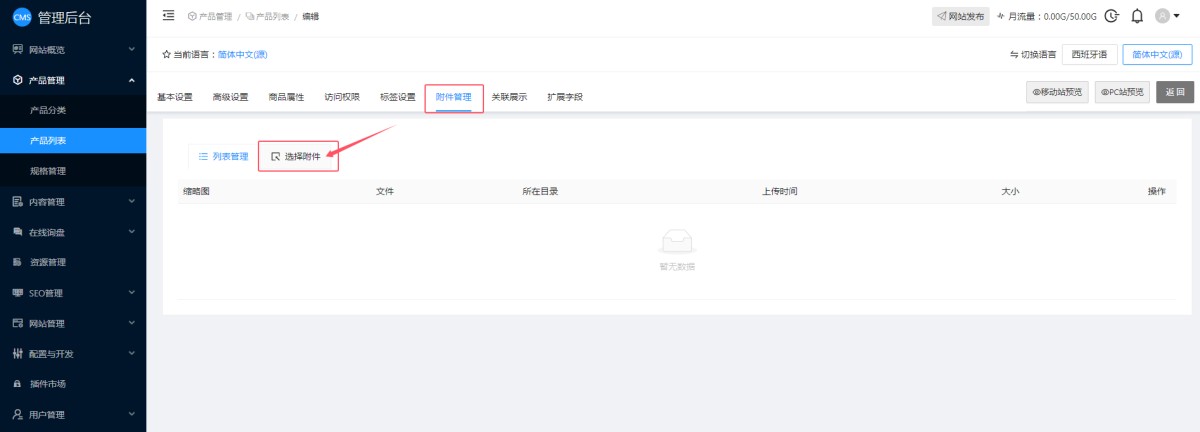Click the 网站概览 sidebar icon
This screenshot has height=432, width=1200.
pos(17,49)
